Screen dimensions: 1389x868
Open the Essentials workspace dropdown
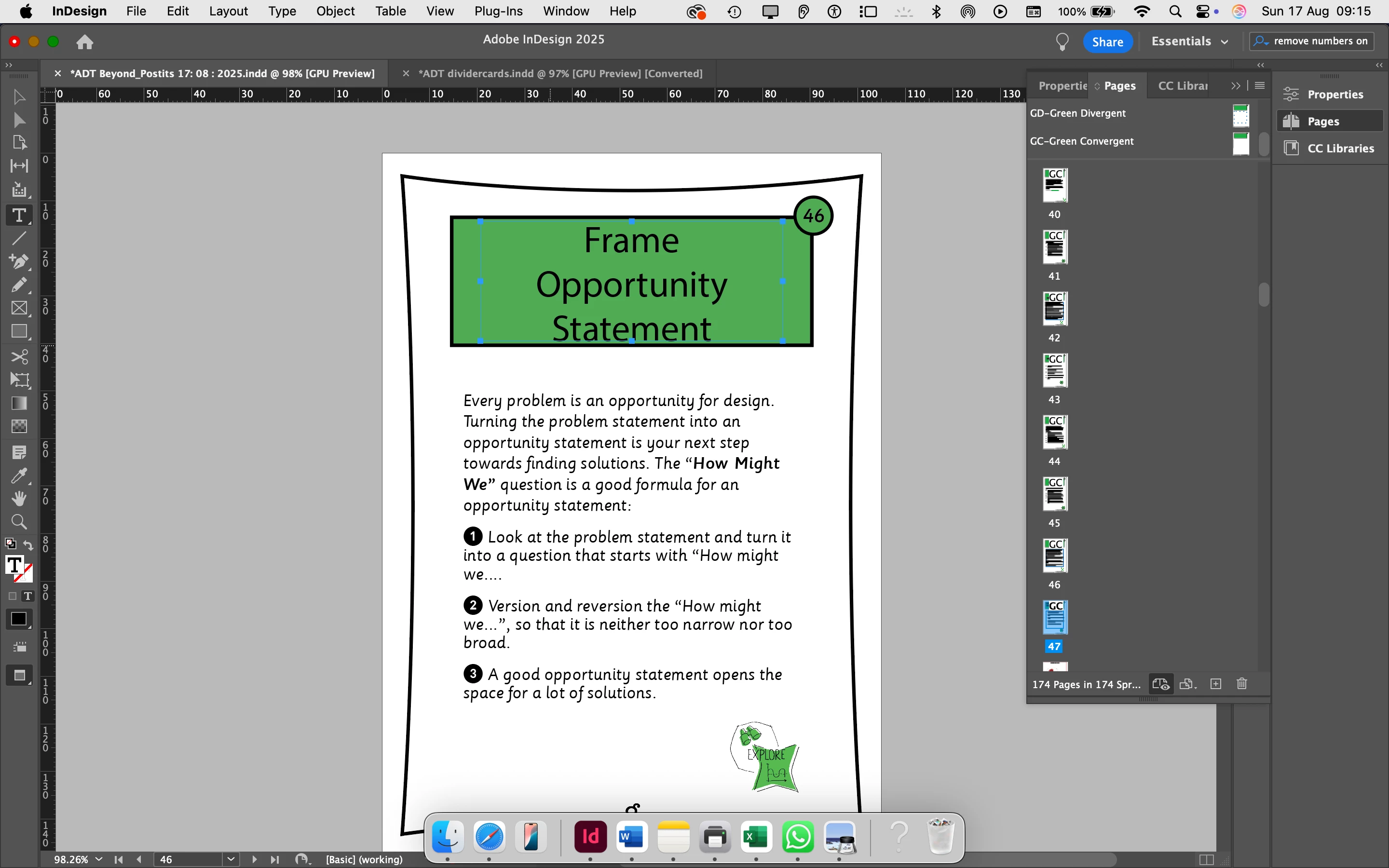(x=1189, y=41)
